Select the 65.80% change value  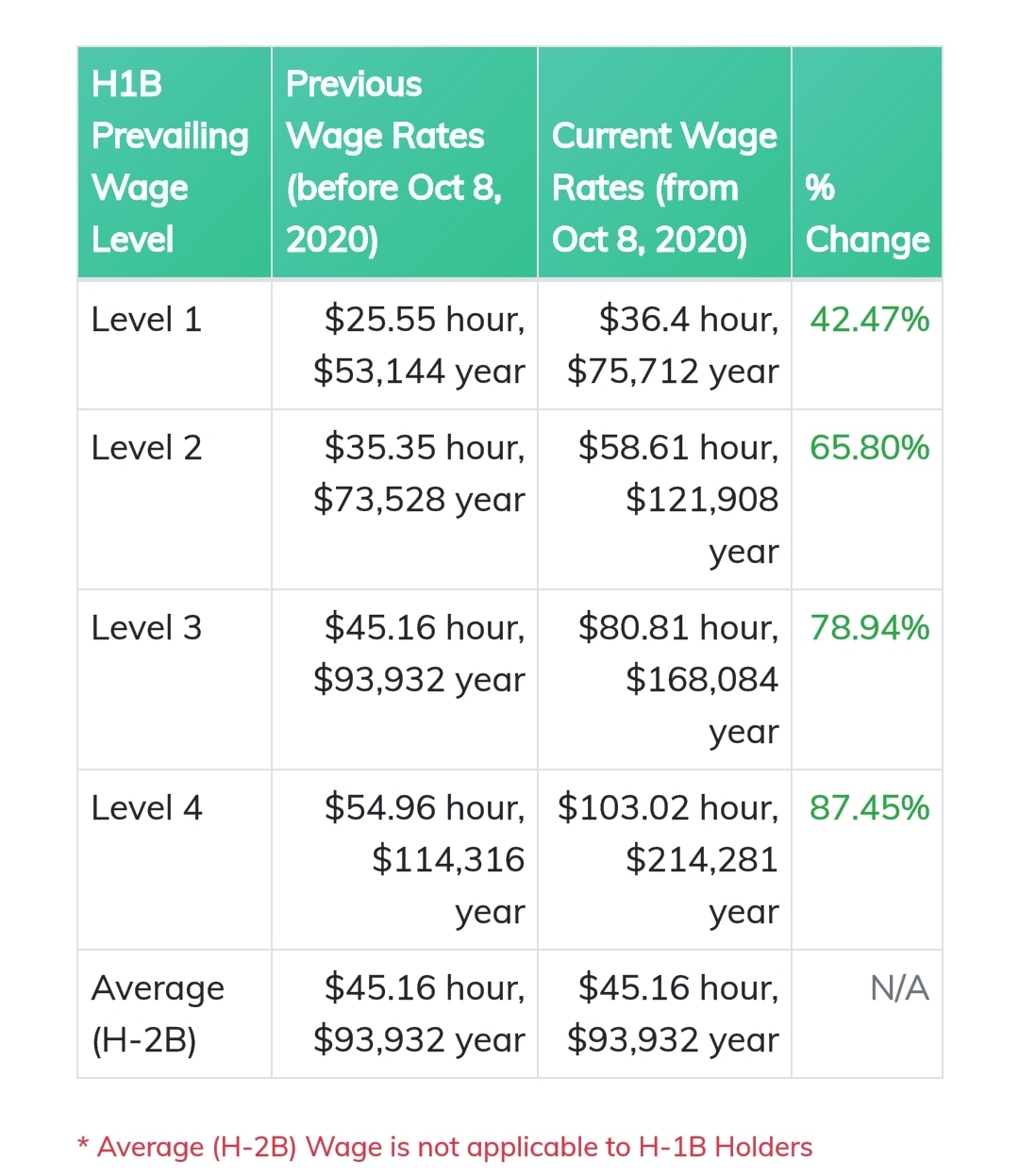pyautogui.click(x=869, y=447)
